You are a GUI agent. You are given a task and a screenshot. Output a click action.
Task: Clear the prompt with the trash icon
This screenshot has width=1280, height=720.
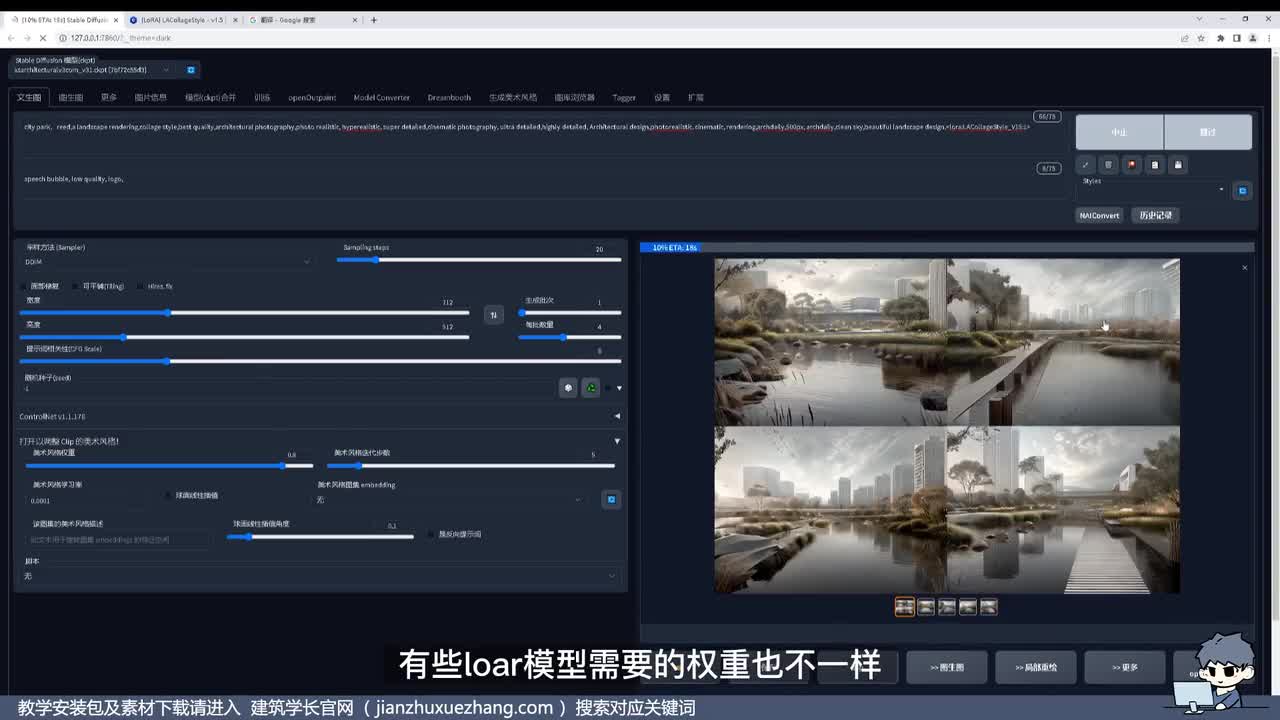click(1108, 165)
